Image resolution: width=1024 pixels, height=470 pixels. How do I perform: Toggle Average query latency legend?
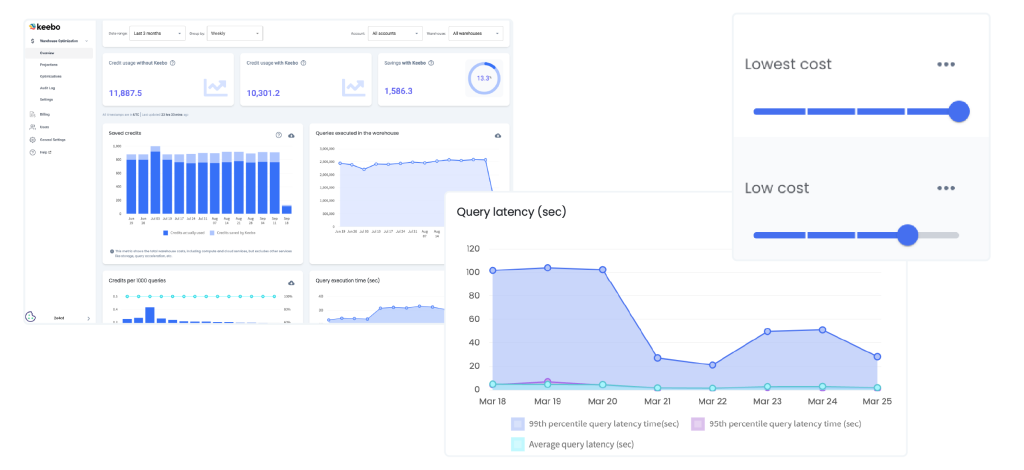[573, 444]
